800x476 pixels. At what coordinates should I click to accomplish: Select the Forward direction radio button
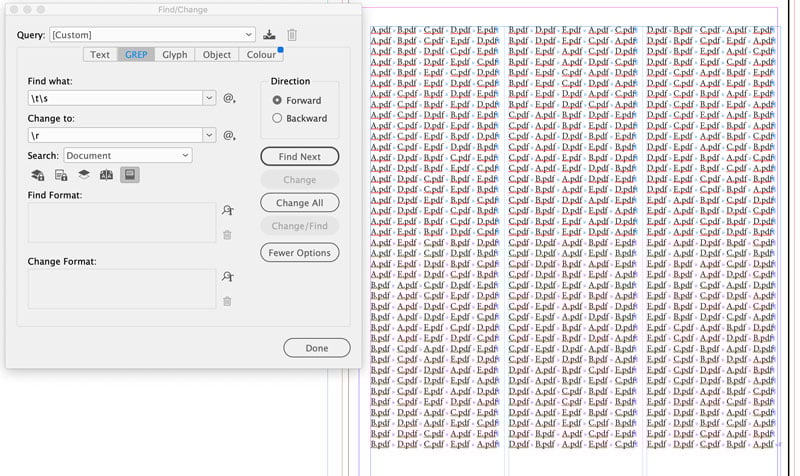point(278,100)
